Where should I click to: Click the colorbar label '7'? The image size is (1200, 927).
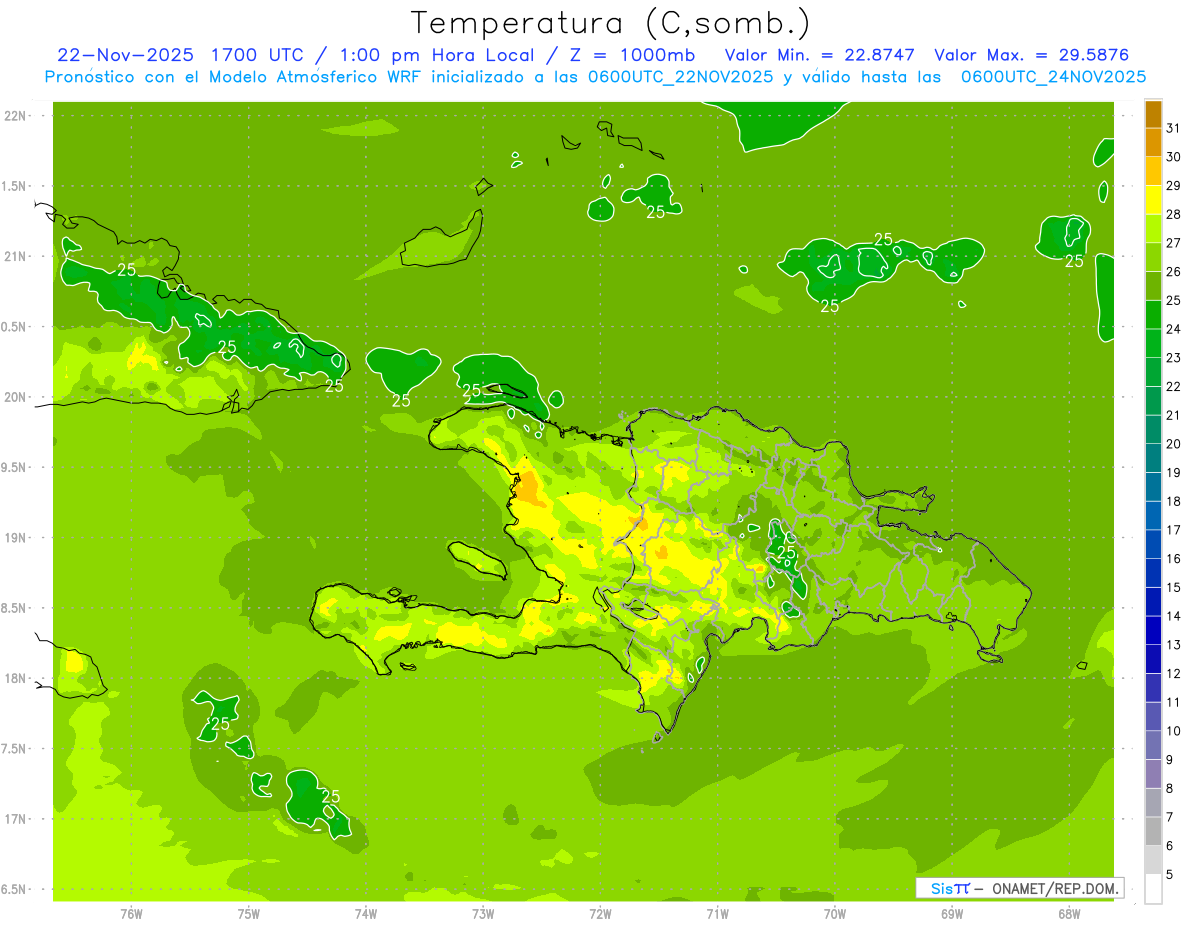1170,817
